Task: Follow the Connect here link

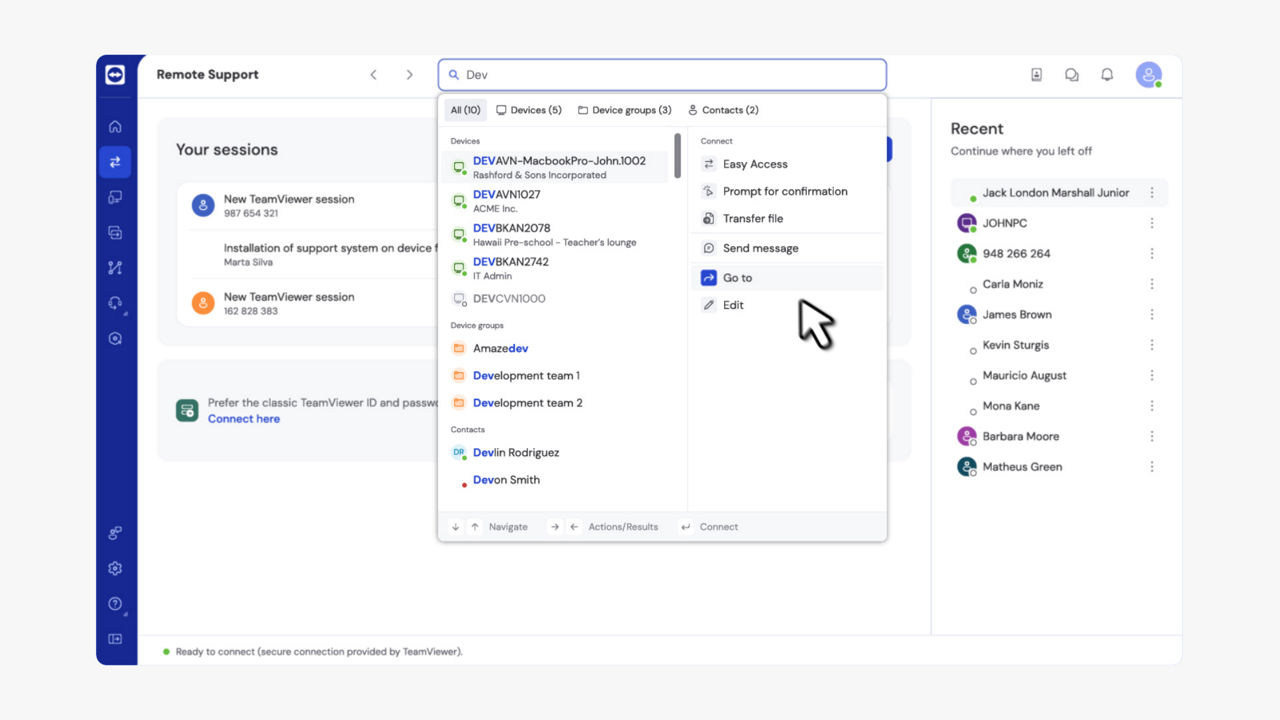Action: [x=243, y=419]
